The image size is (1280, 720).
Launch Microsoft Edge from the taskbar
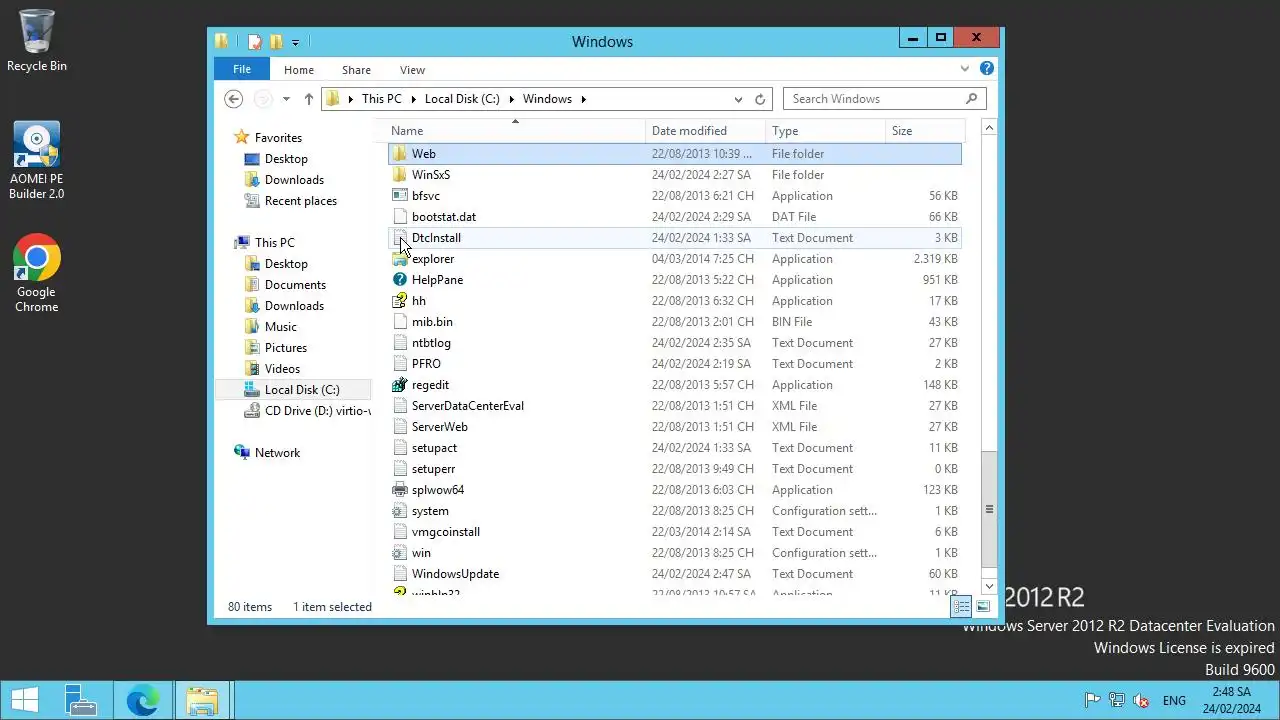(x=142, y=700)
